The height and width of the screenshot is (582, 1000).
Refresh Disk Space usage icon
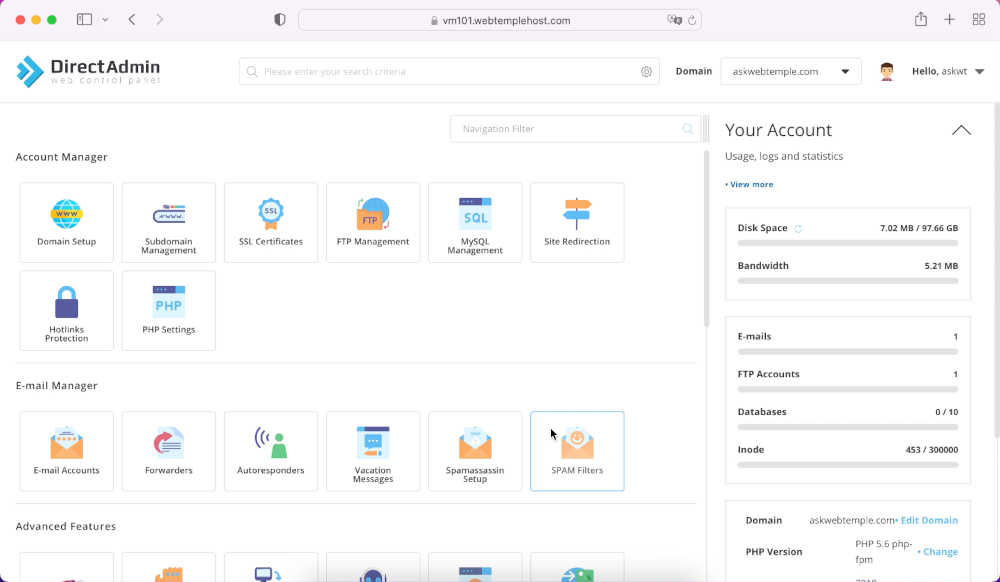(x=798, y=228)
